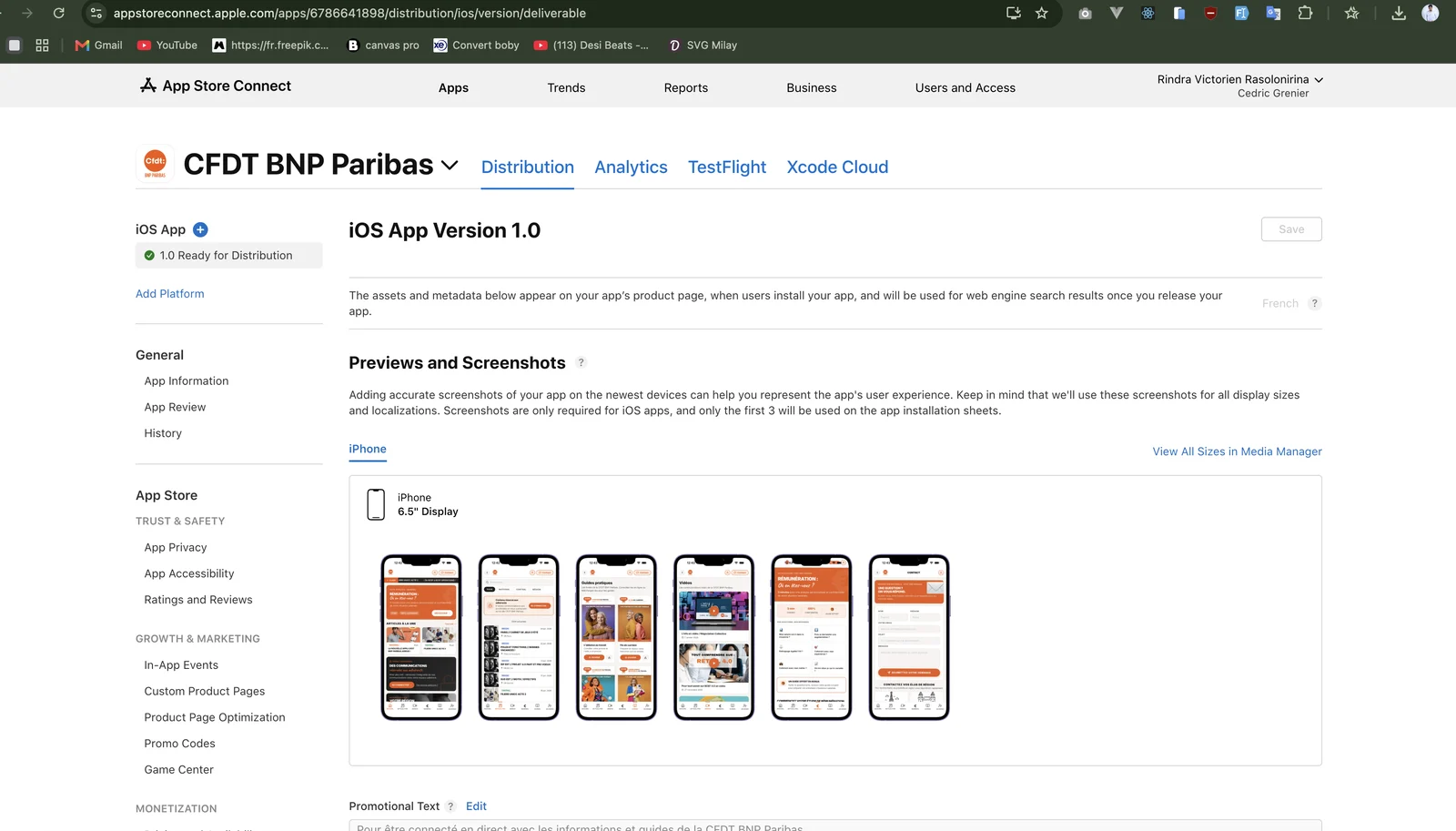1456x831 pixels.
Task: Open the Business menu
Action: coord(812,87)
